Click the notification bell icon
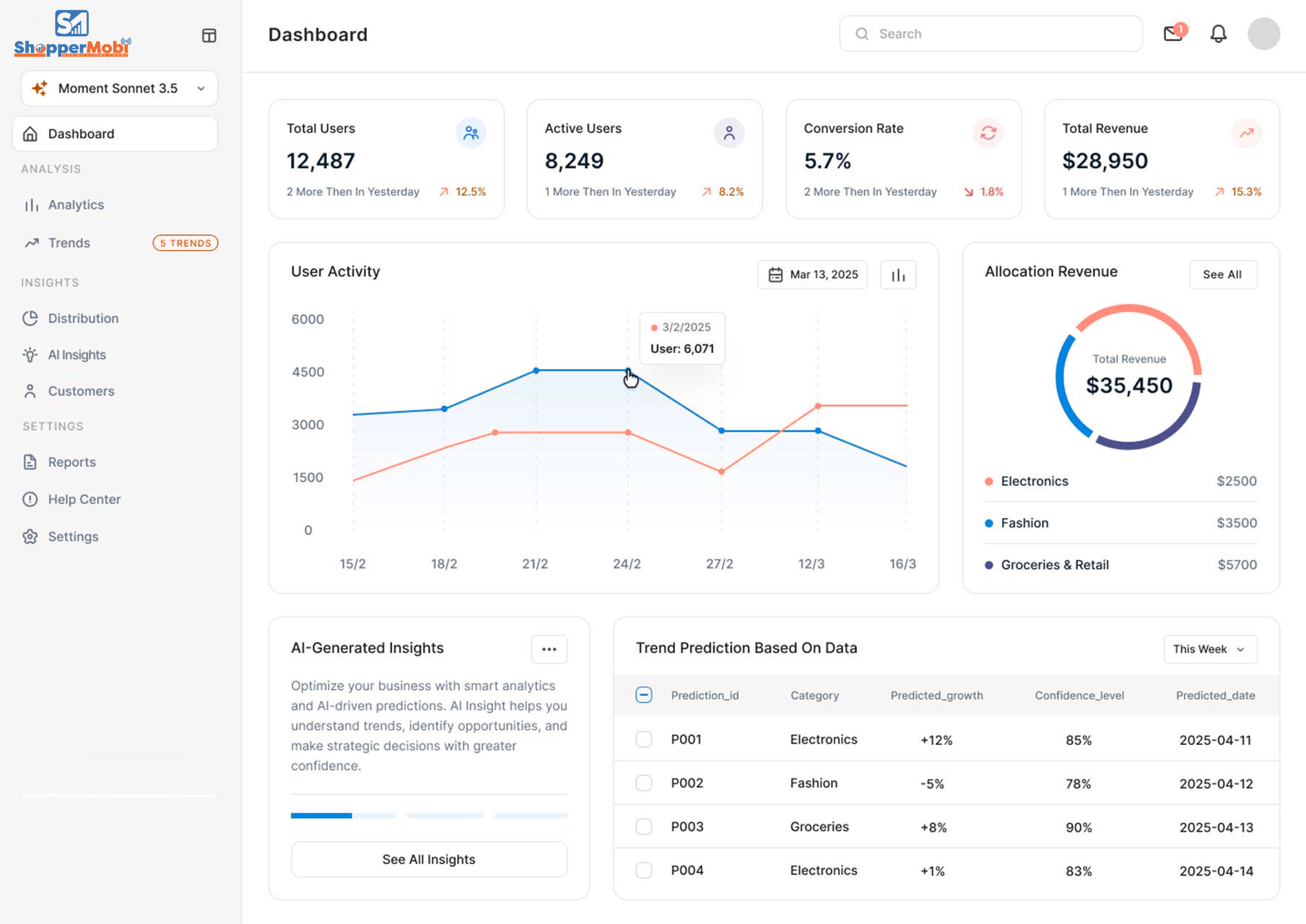 pos(1218,34)
